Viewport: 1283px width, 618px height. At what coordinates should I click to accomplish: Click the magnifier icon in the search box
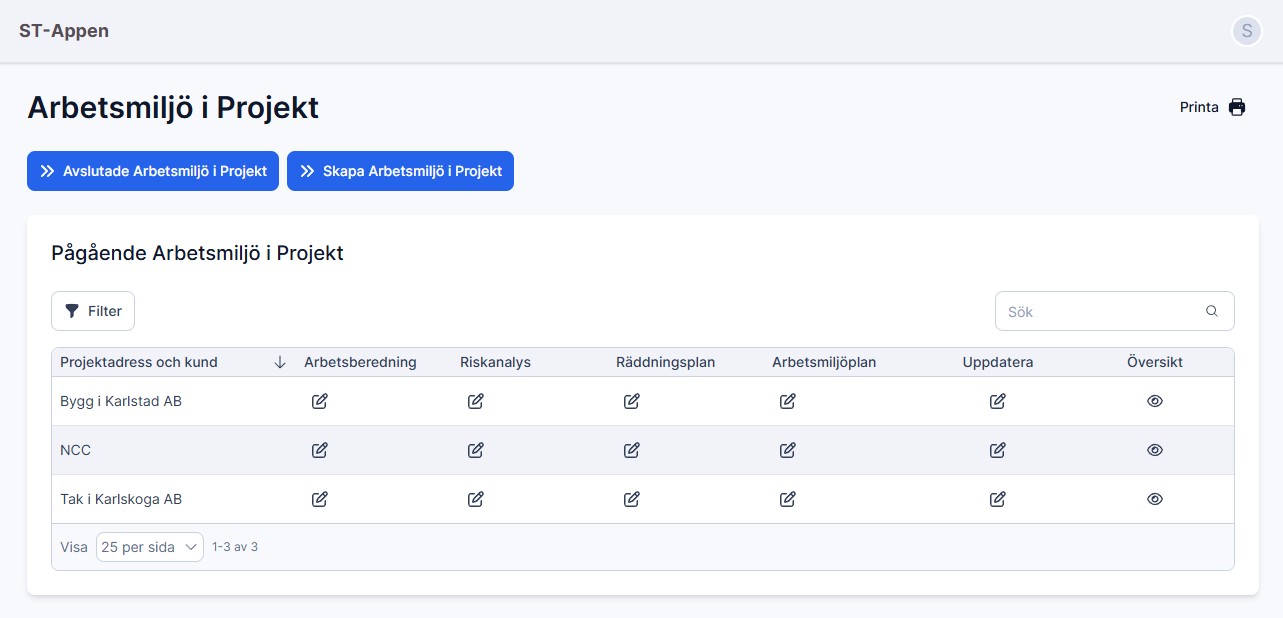[1212, 311]
